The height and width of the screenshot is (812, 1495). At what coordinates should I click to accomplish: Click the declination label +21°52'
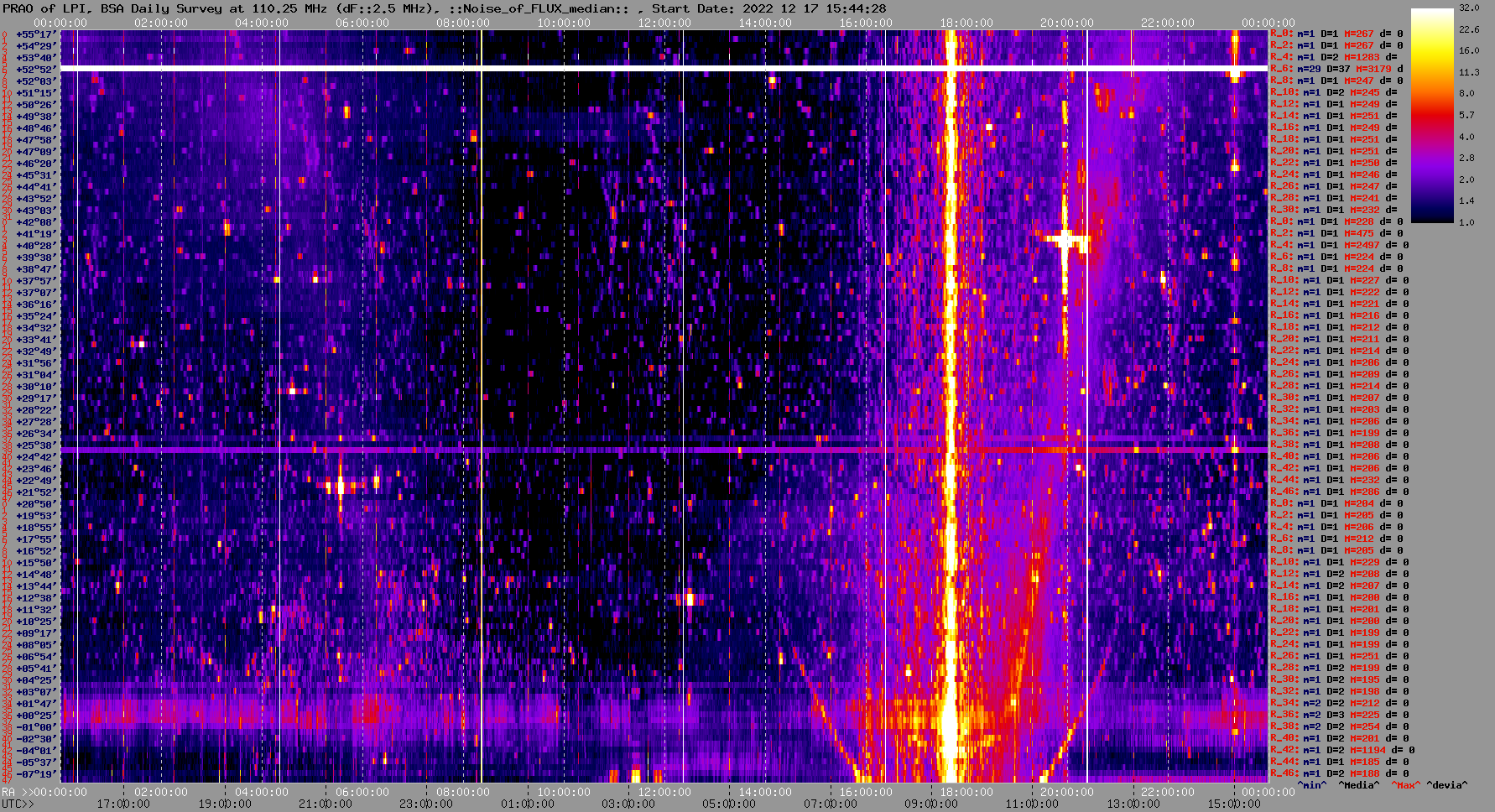click(x=36, y=492)
